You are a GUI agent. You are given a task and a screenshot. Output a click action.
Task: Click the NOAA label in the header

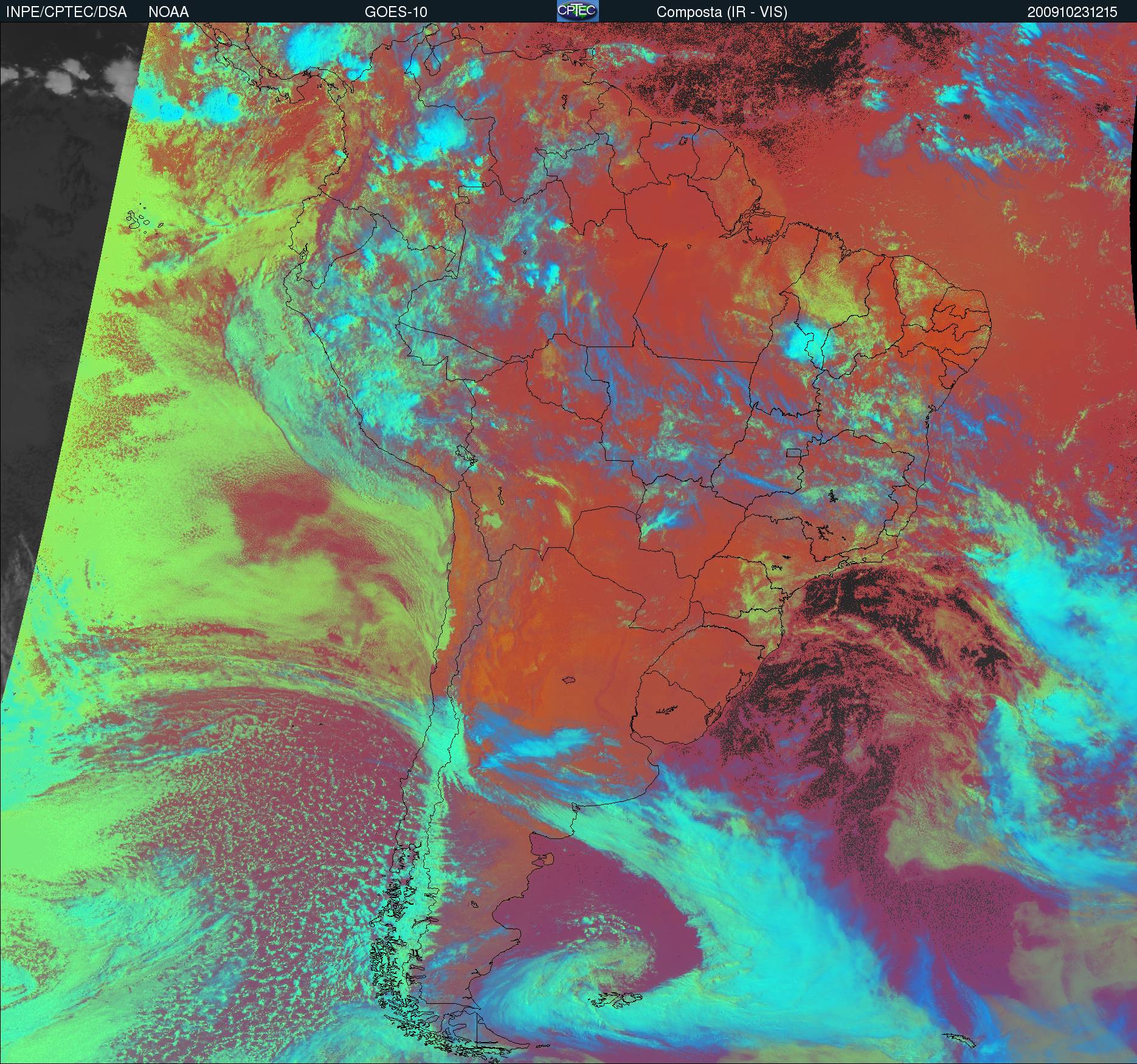point(168,12)
